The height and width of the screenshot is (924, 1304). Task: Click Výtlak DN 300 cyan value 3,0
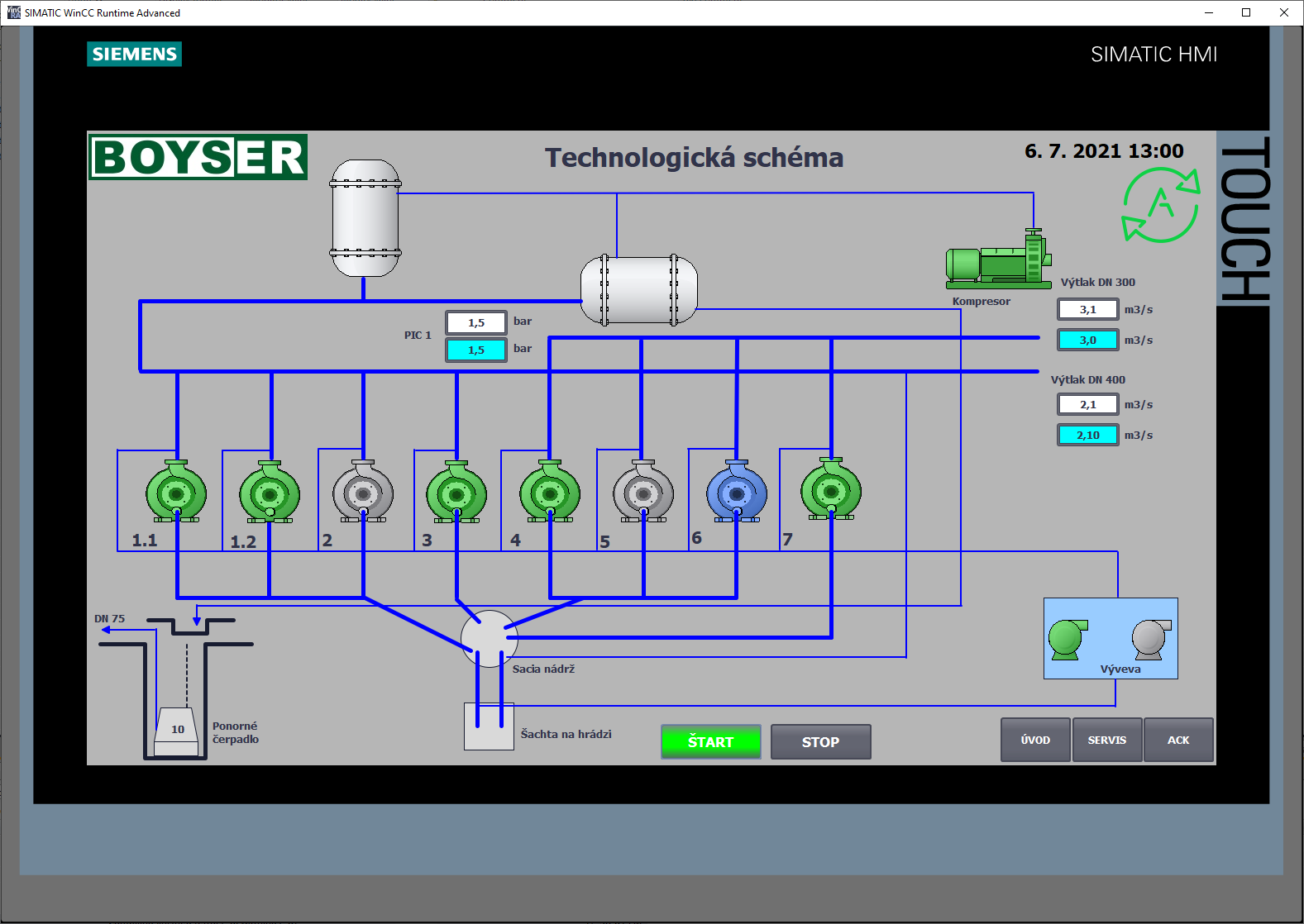[x=1088, y=340]
